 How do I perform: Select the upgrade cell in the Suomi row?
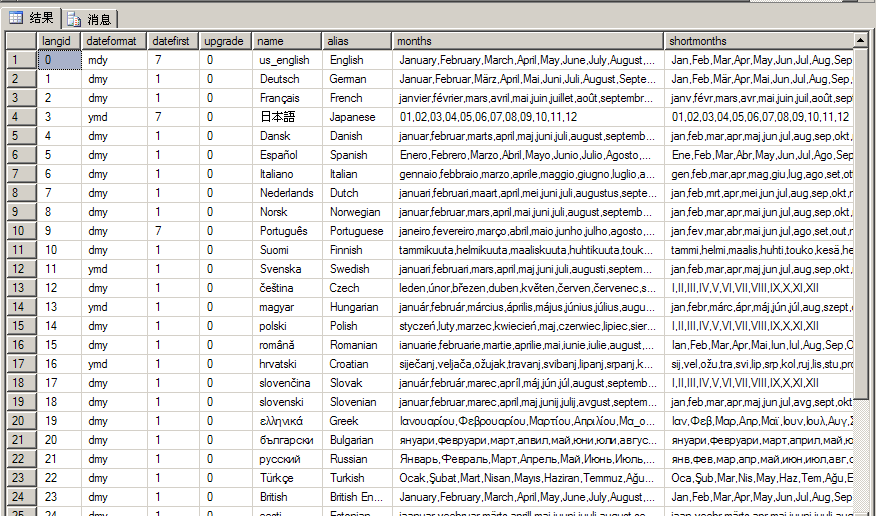tap(226, 250)
